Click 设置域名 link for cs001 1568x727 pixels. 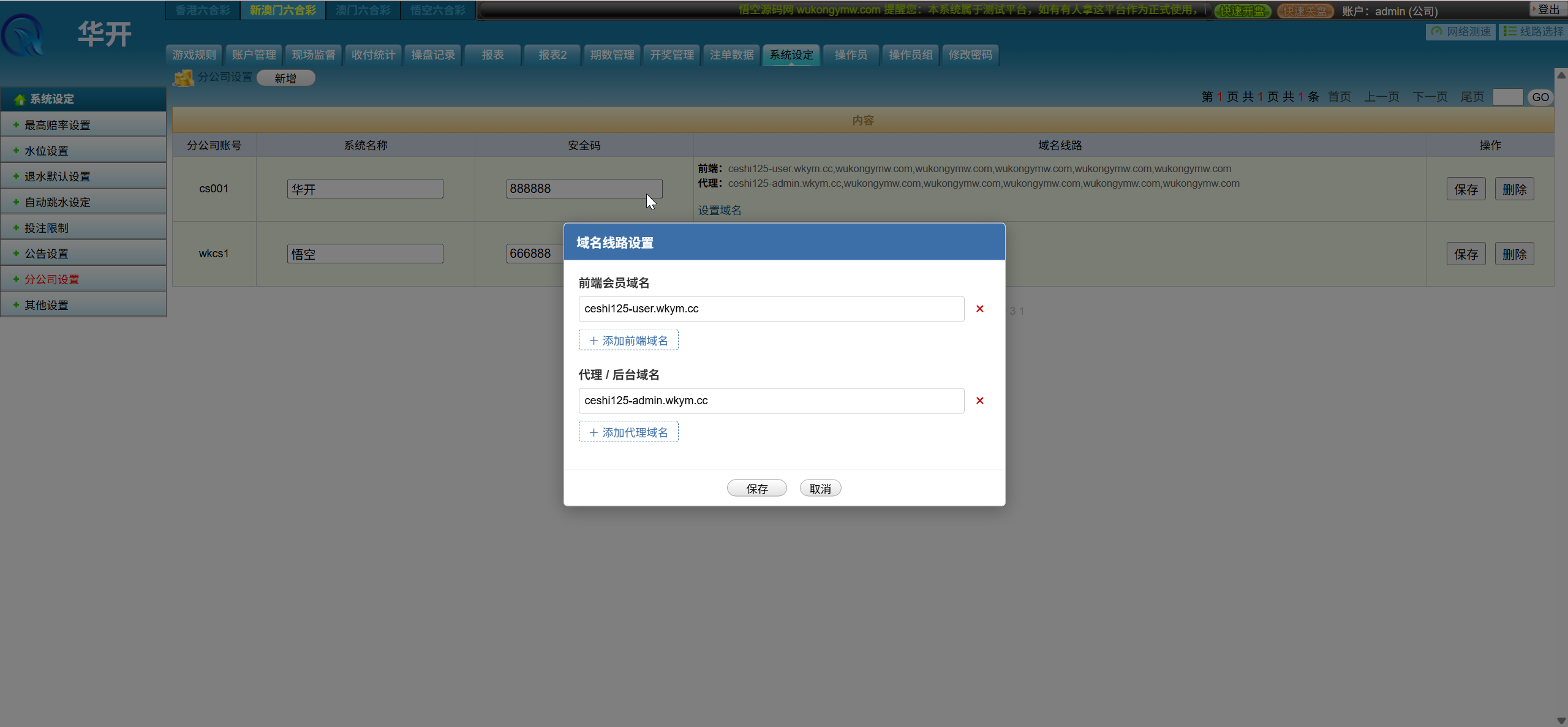tap(720, 210)
